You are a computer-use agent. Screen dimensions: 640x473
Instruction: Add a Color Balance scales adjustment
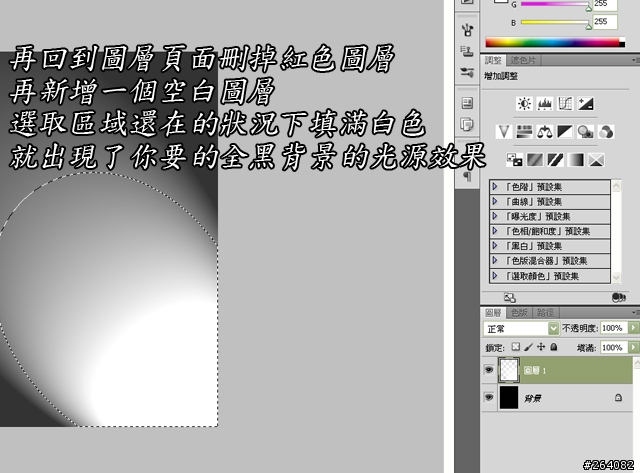(545, 131)
